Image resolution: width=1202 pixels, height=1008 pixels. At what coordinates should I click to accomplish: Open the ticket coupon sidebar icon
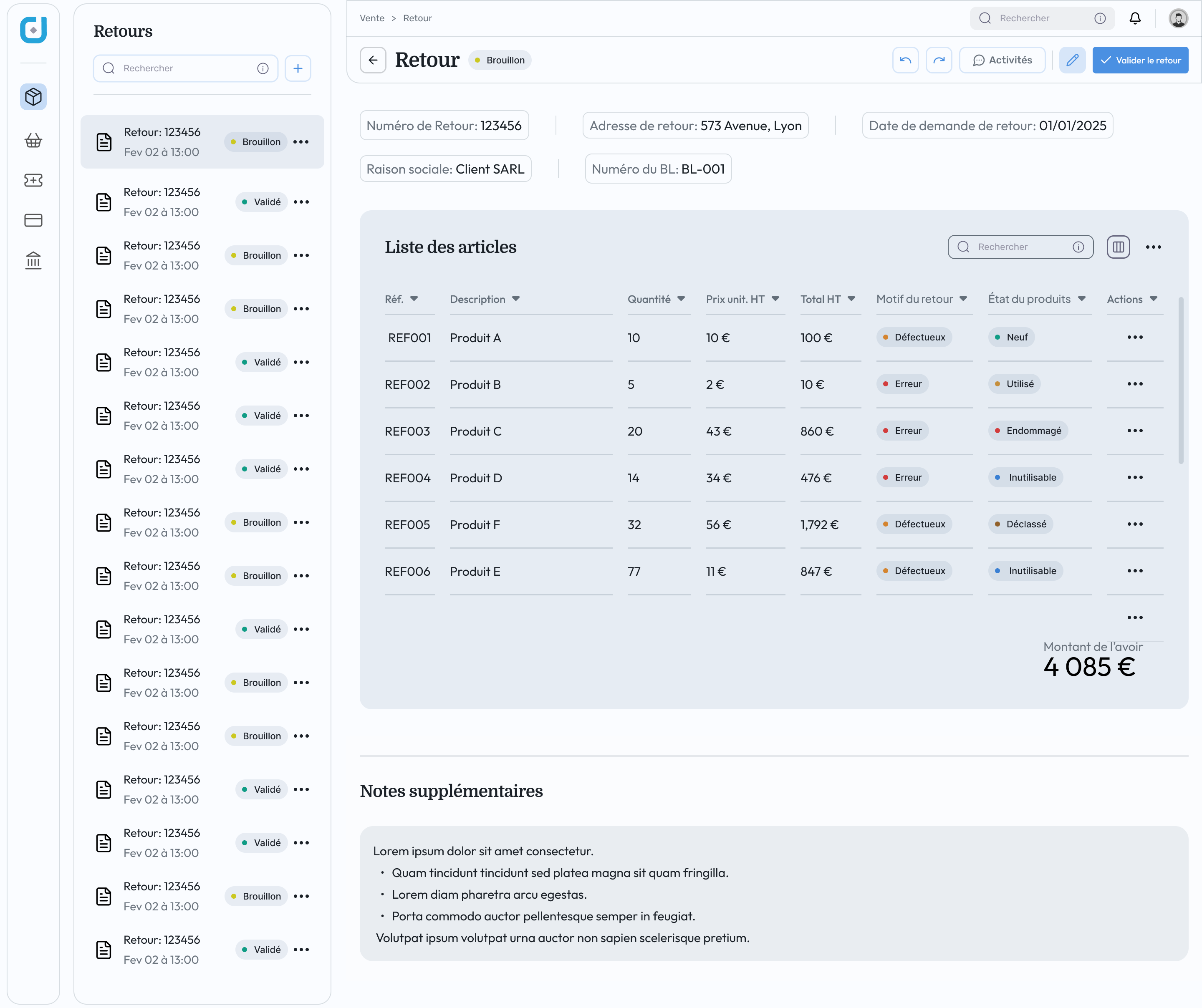33,180
